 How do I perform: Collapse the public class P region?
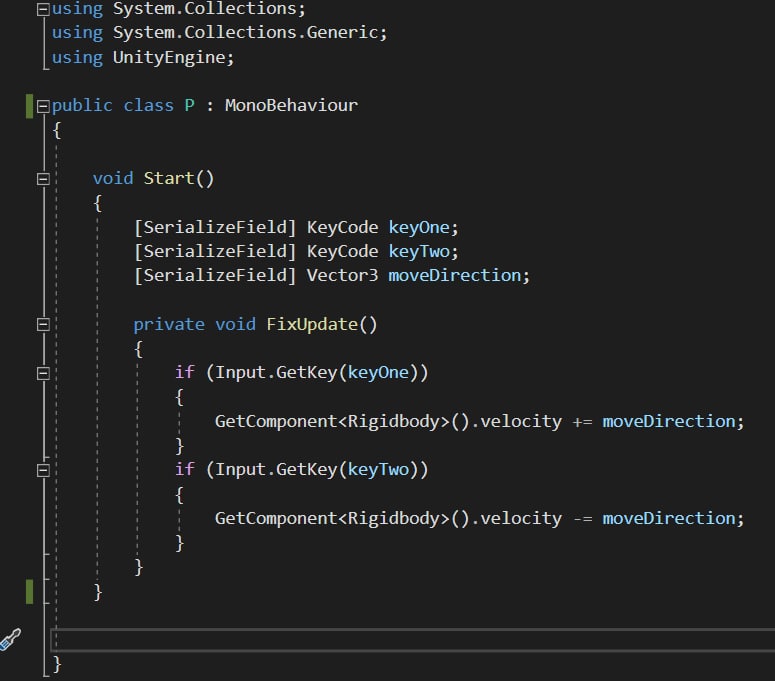tap(43, 106)
